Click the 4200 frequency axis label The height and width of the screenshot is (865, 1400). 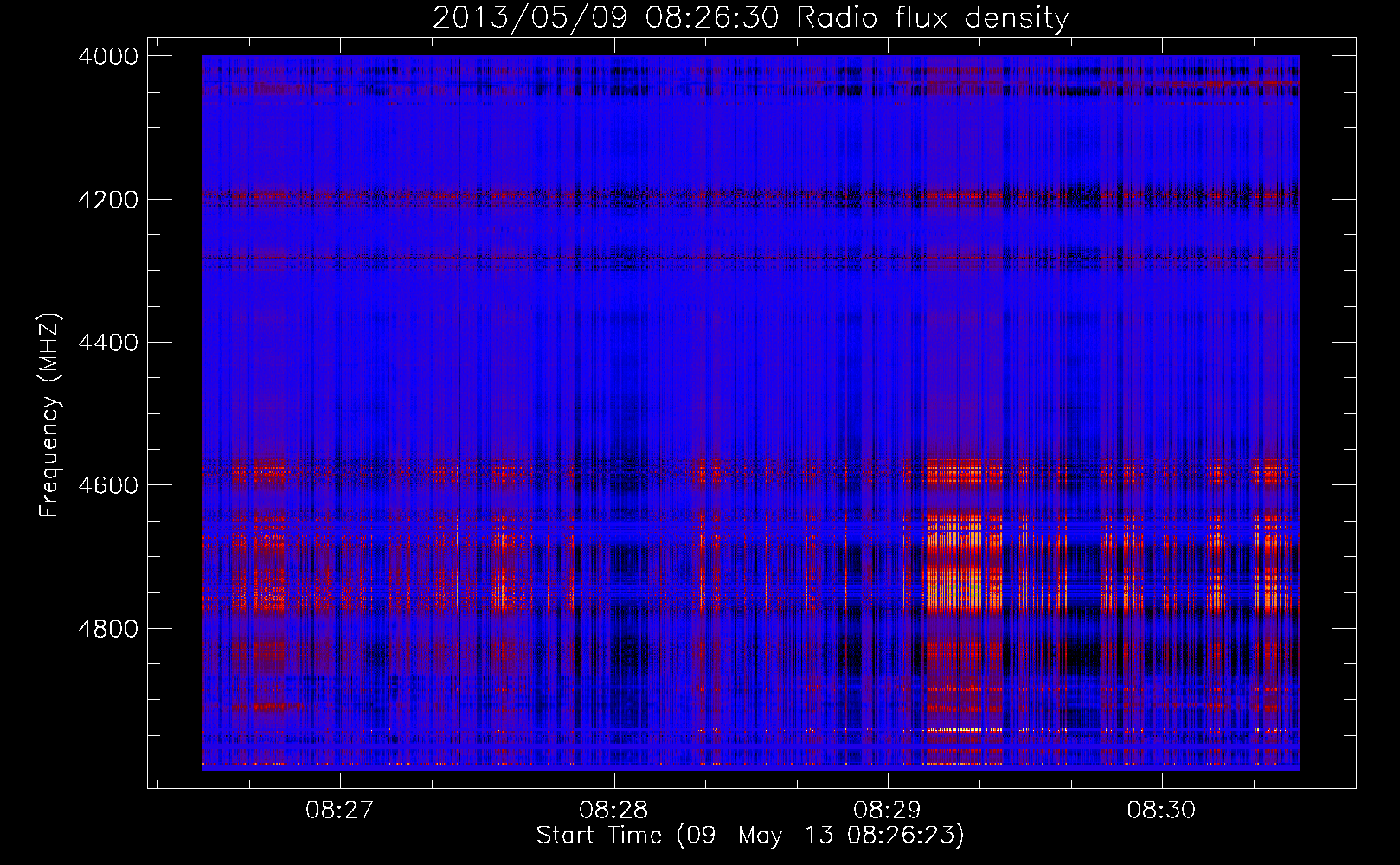coord(108,200)
